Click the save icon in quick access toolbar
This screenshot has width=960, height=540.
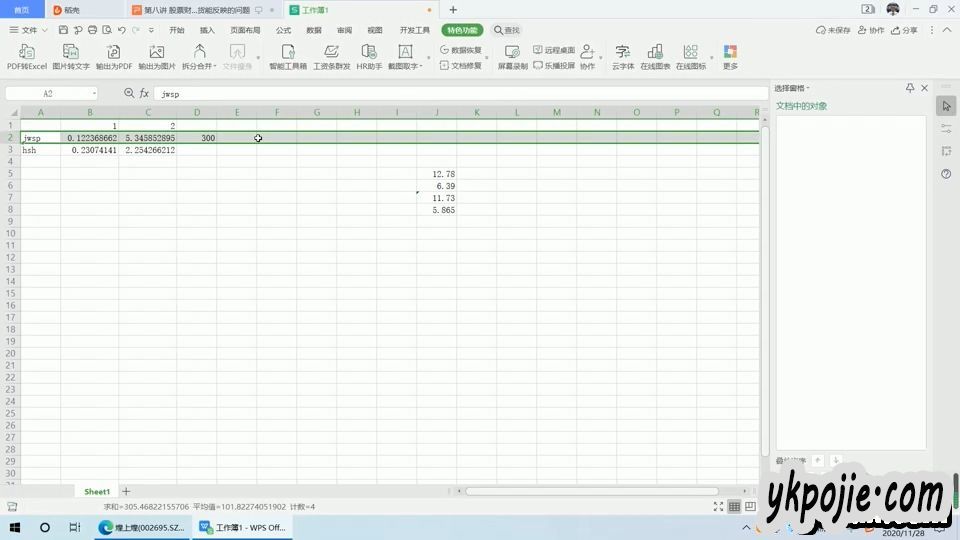tap(64, 30)
